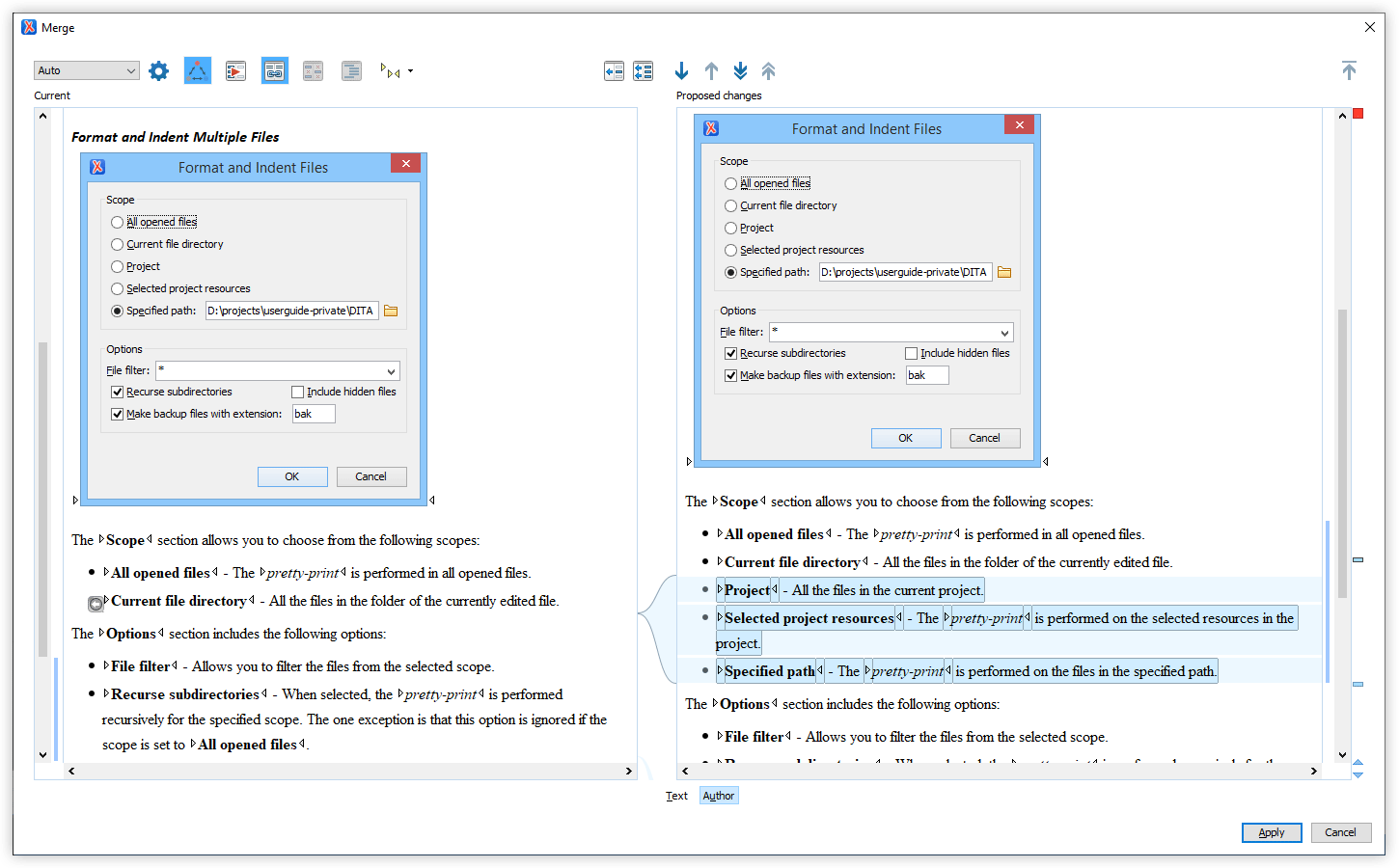The width and height of the screenshot is (1399, 868).
Task: Go to previous block of changes
Action: tap(711, 70)
